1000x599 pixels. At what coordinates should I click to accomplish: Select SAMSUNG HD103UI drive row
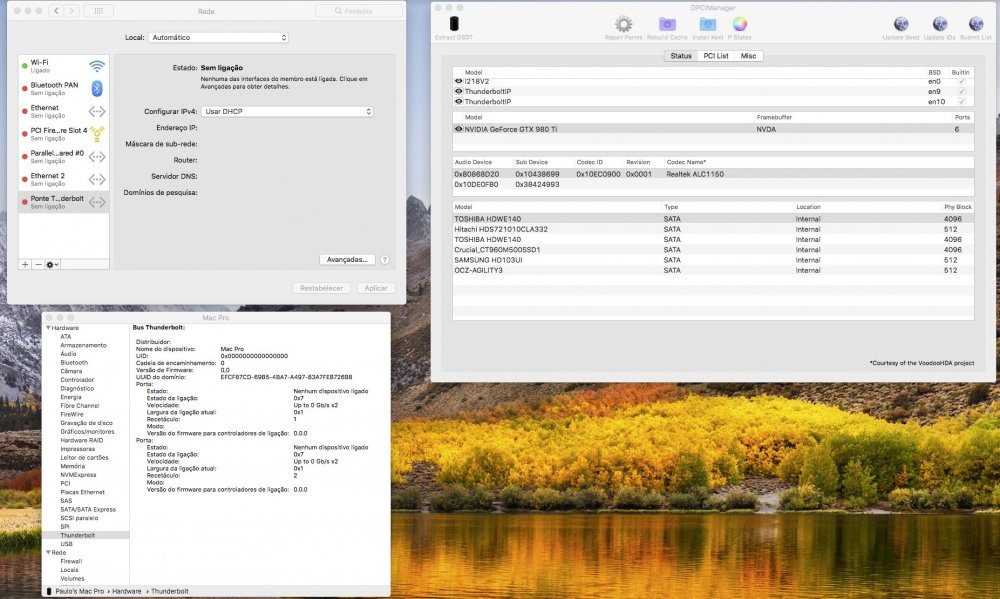point(713,260)
